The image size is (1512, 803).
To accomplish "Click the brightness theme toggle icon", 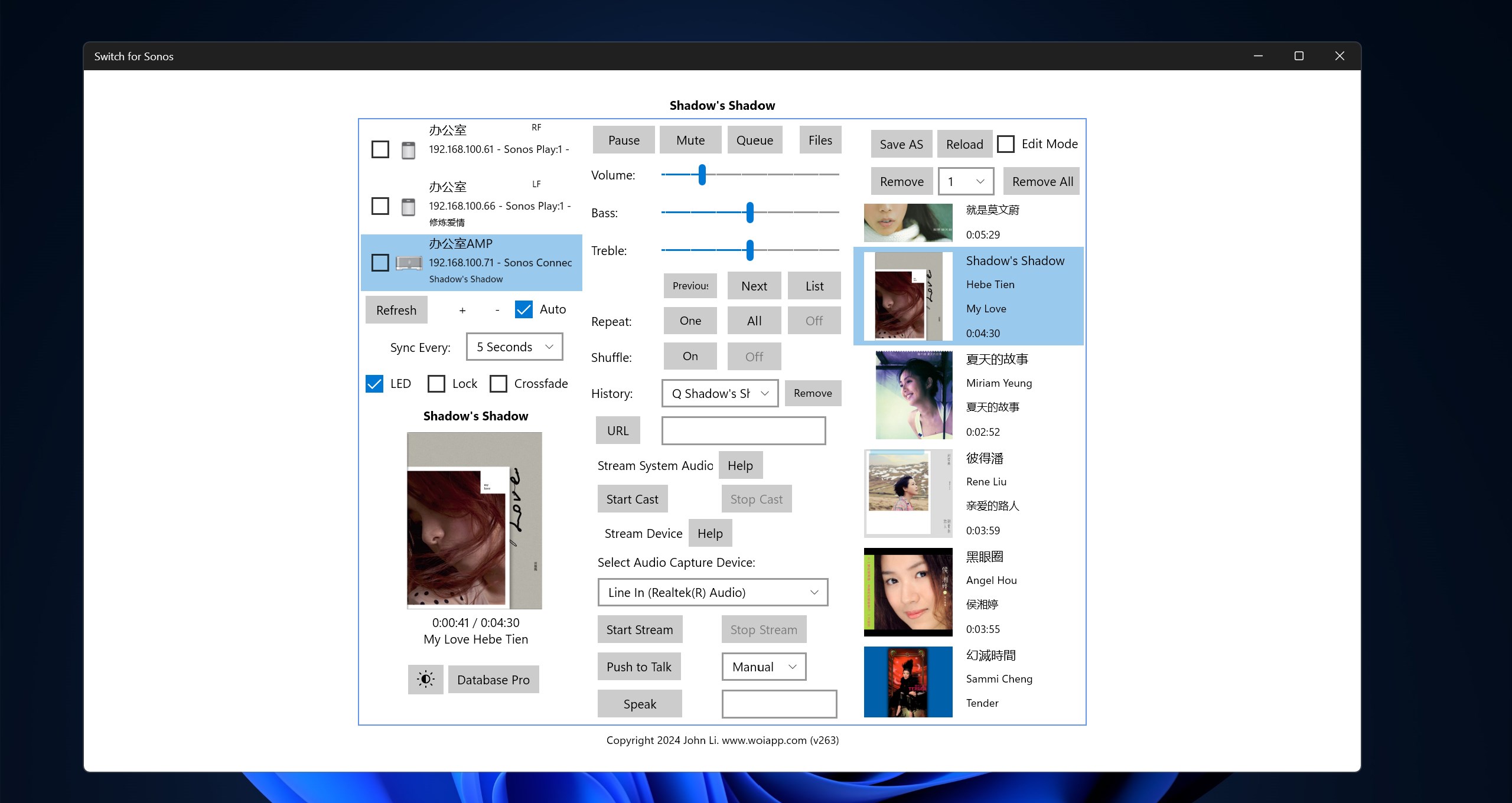I will tap(425, 679).
